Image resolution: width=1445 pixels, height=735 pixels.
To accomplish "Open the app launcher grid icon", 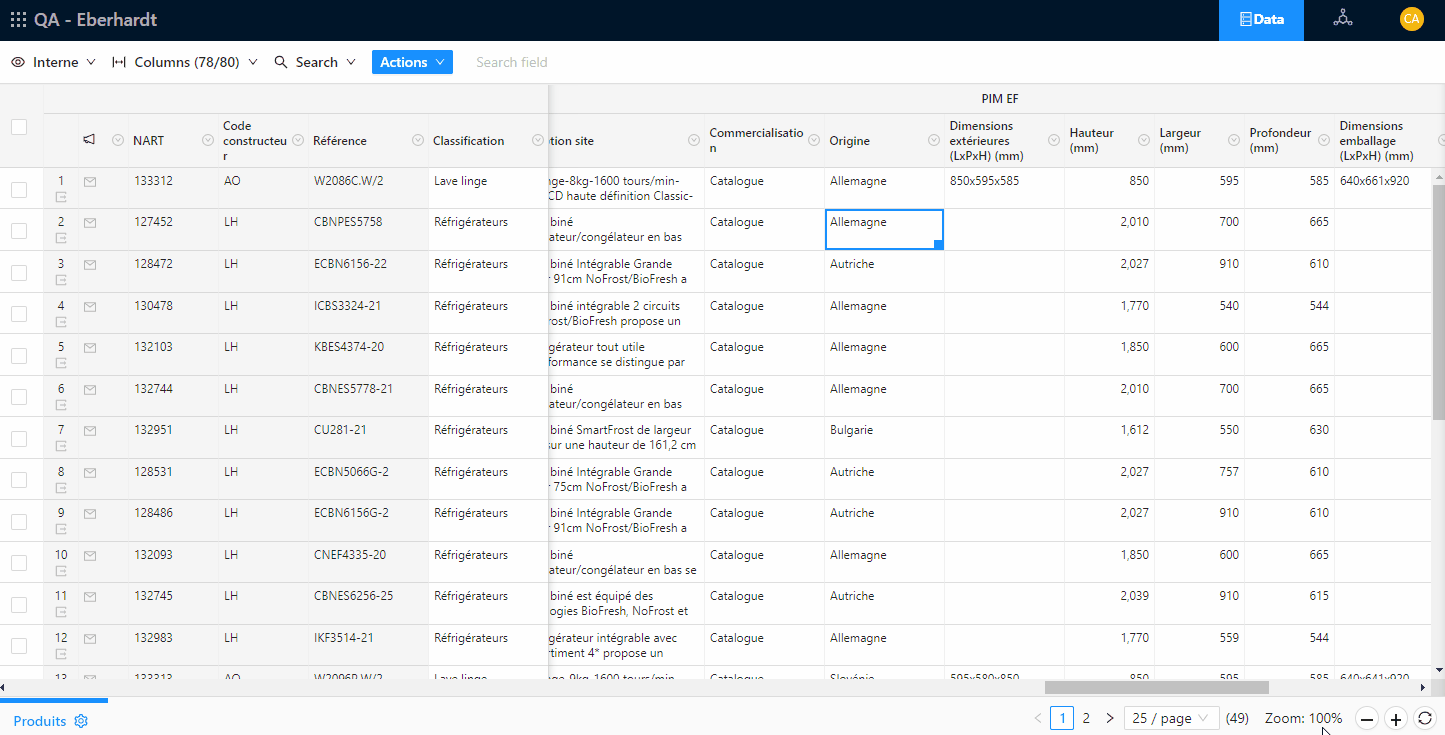I will [18, 20].
